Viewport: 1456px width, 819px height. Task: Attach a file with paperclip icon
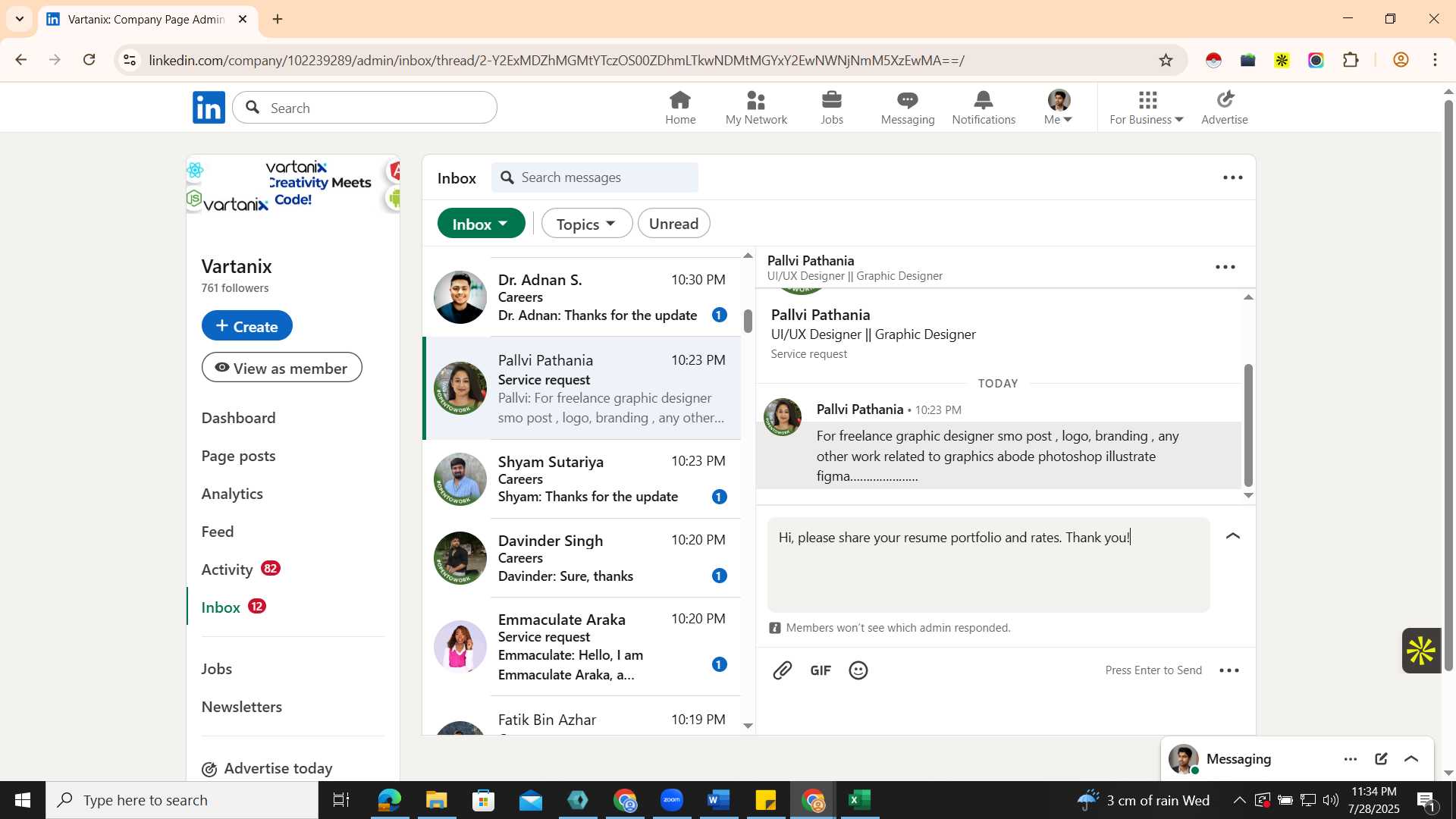tap(783, 670)
